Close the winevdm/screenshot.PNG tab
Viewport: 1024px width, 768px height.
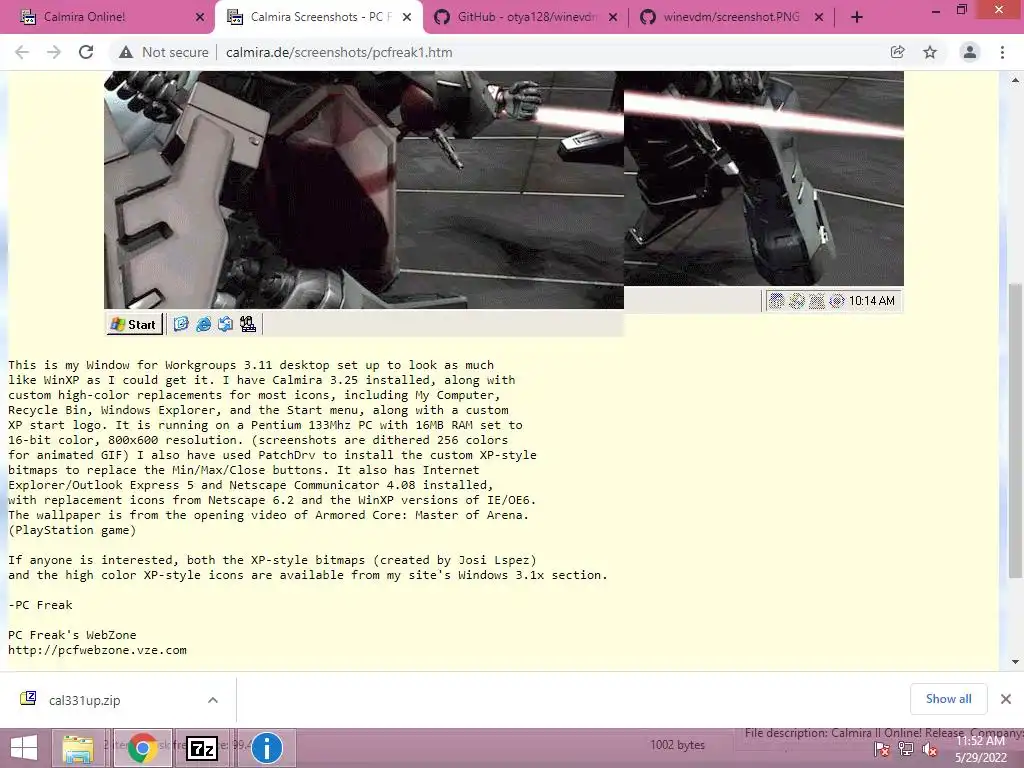point(818,18)
